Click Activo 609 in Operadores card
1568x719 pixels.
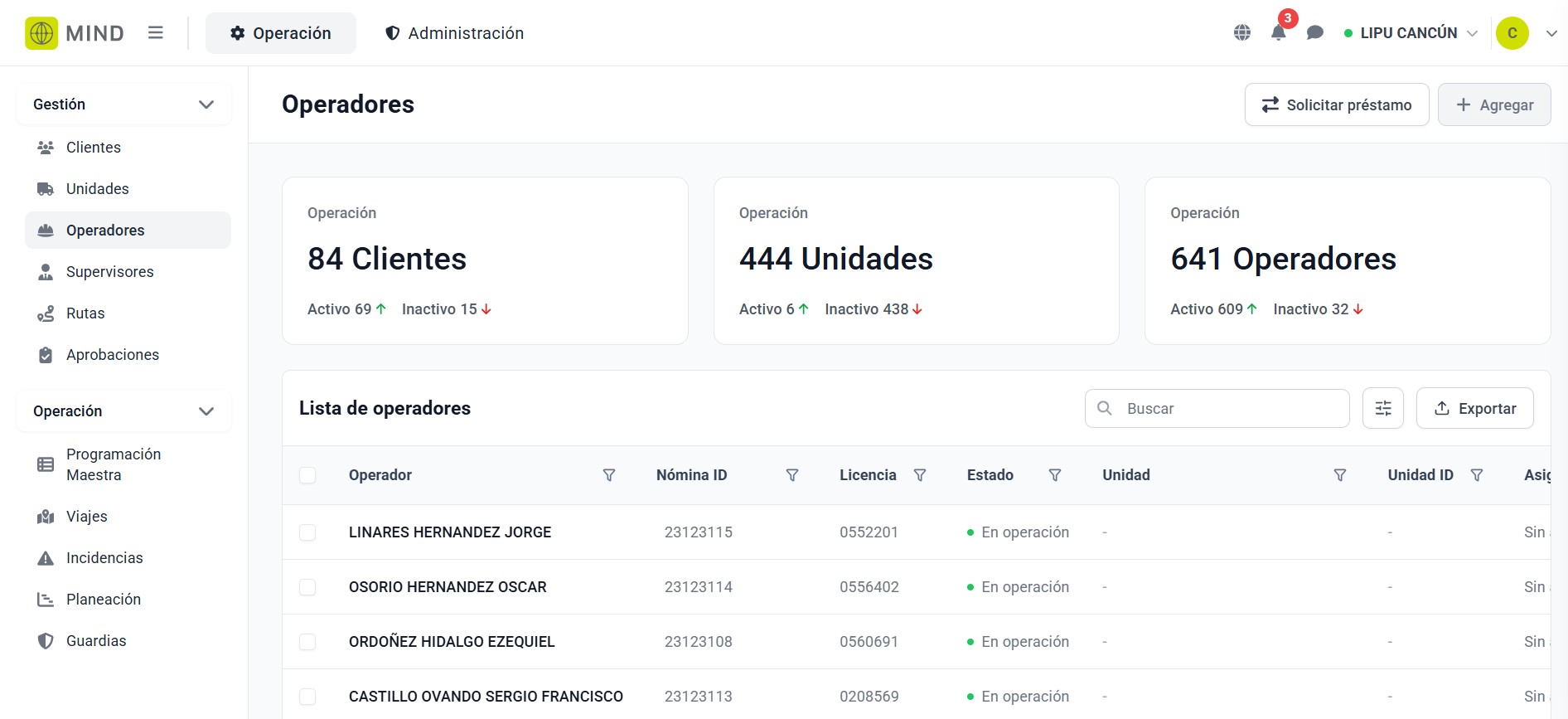point(1214,309)
